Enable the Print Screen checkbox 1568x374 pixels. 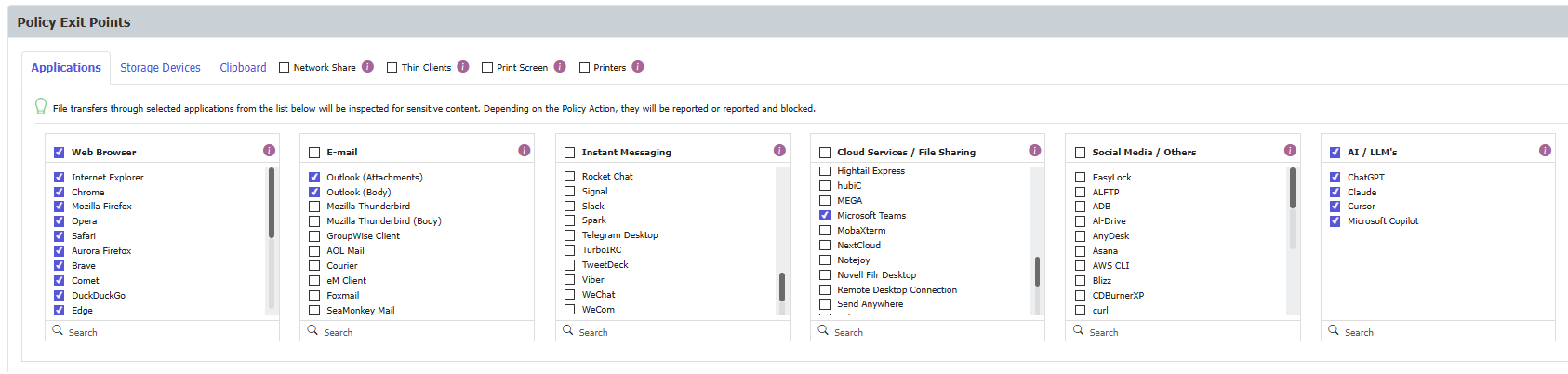tap(487, 67)
